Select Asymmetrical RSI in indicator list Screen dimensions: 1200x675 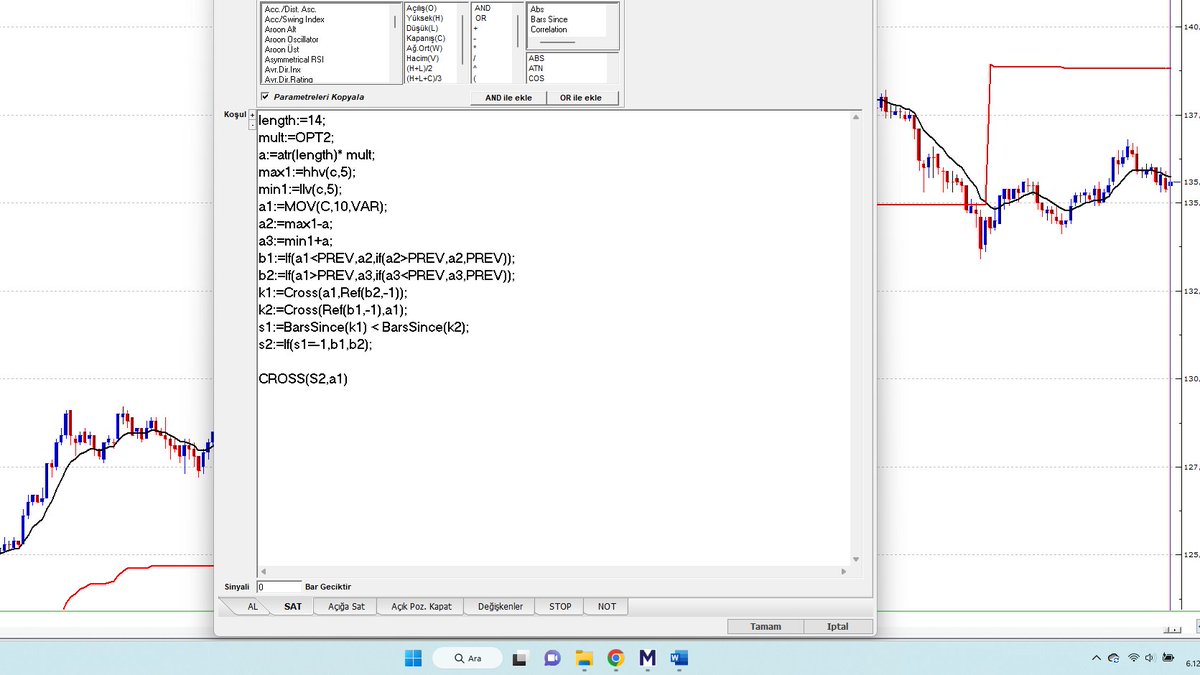294,59
